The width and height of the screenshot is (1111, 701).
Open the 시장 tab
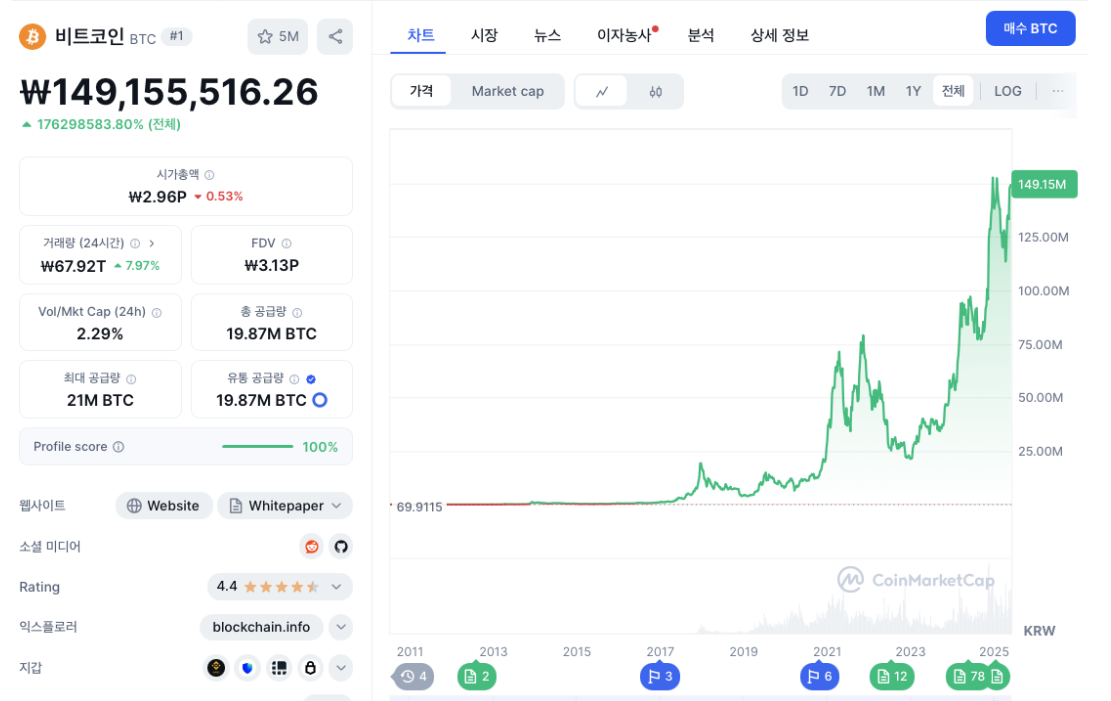click(485, 35)
